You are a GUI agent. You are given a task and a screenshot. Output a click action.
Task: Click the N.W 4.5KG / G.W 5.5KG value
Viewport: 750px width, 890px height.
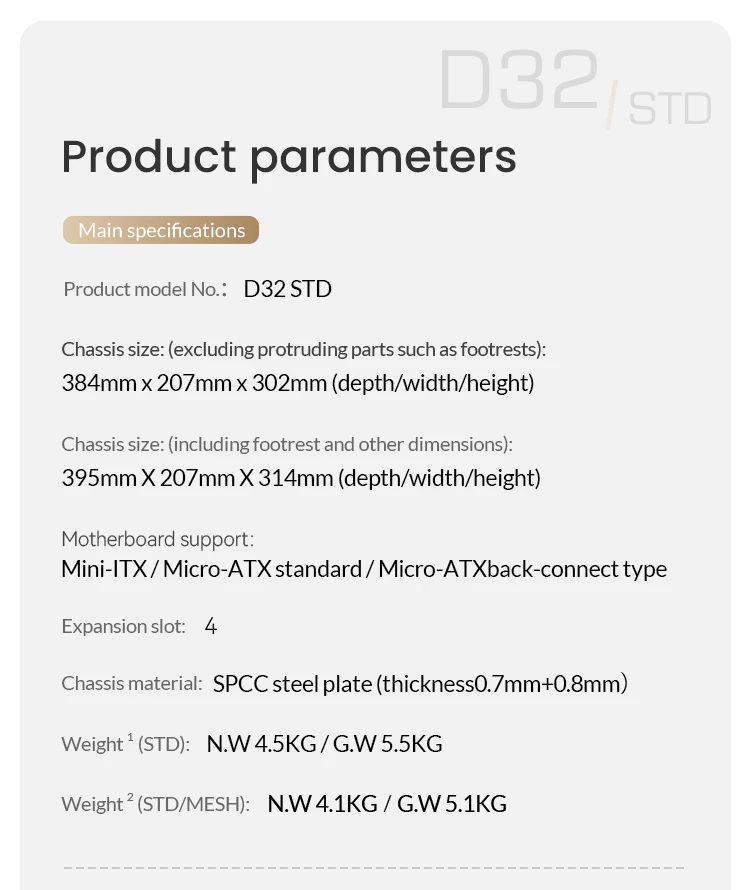[325, 744]
